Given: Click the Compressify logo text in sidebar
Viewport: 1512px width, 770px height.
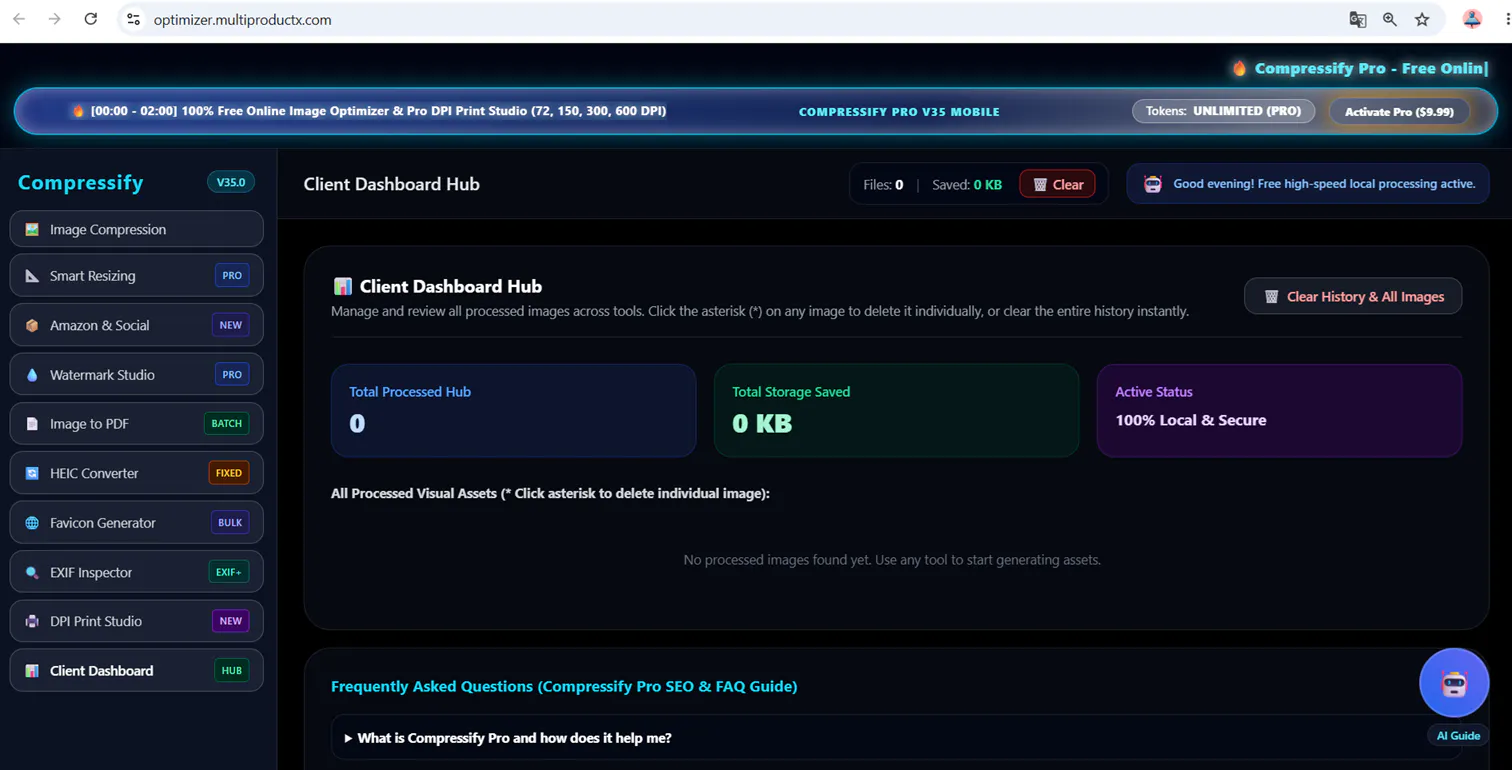Looking at the screenshot, I should [x=81, y=183].
